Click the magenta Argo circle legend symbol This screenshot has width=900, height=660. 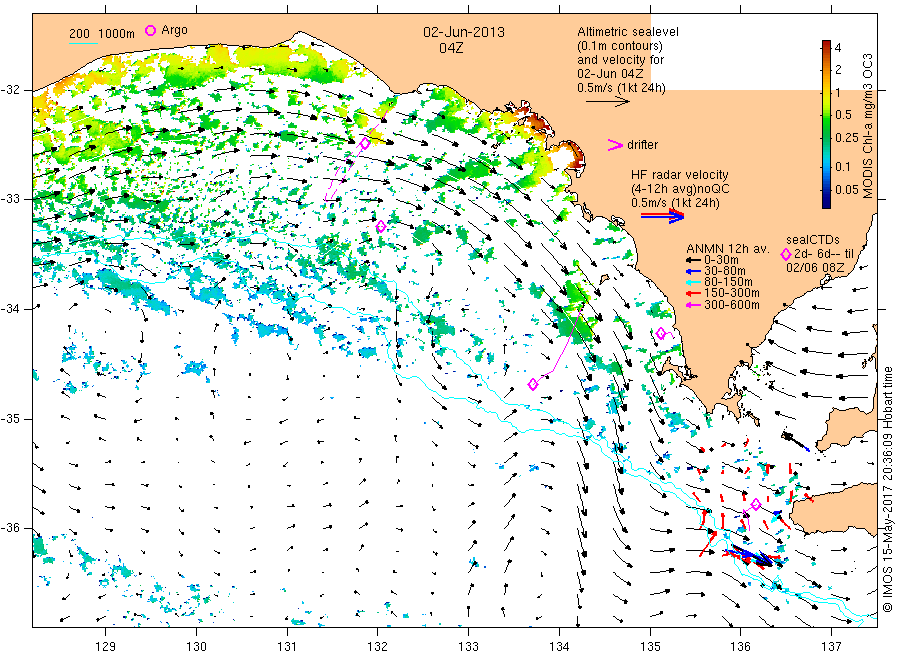coord(150,30)
